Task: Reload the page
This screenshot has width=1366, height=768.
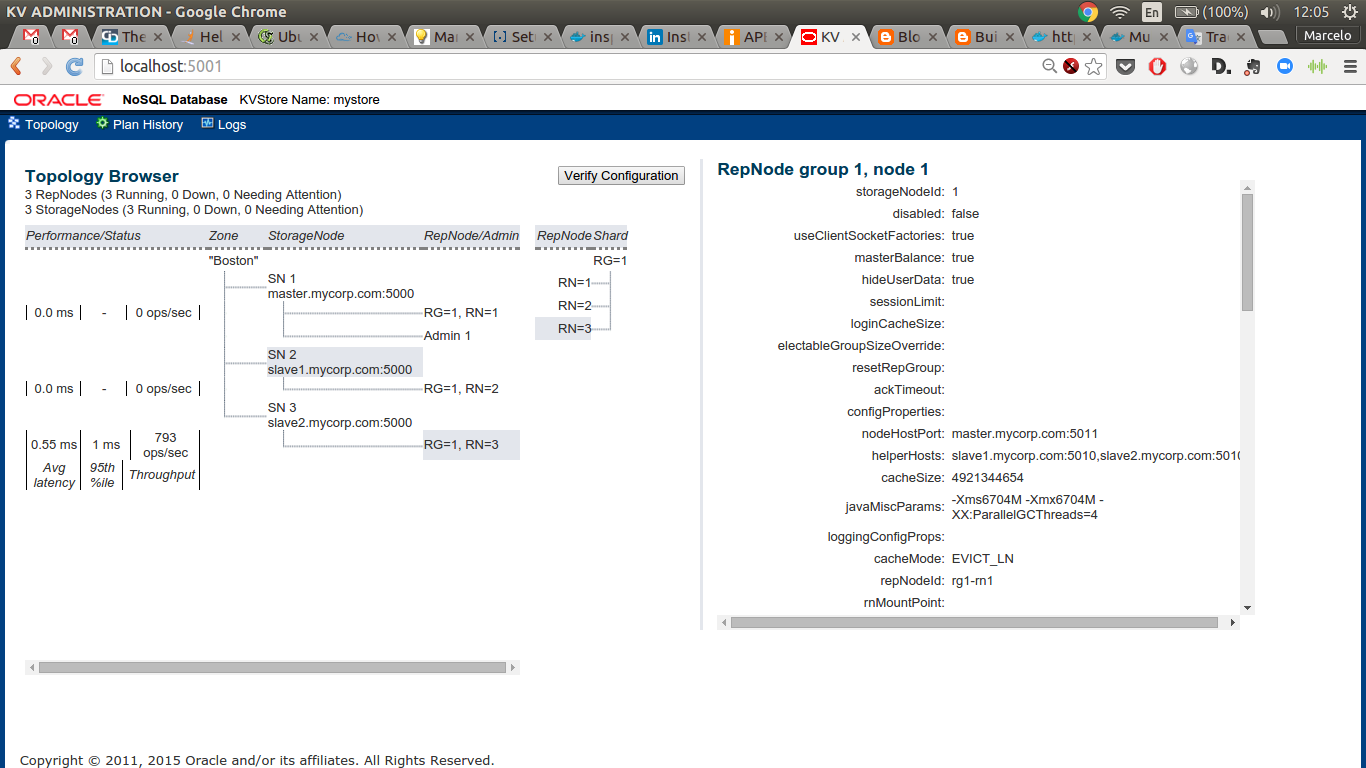Action: (x=75, y=67)
